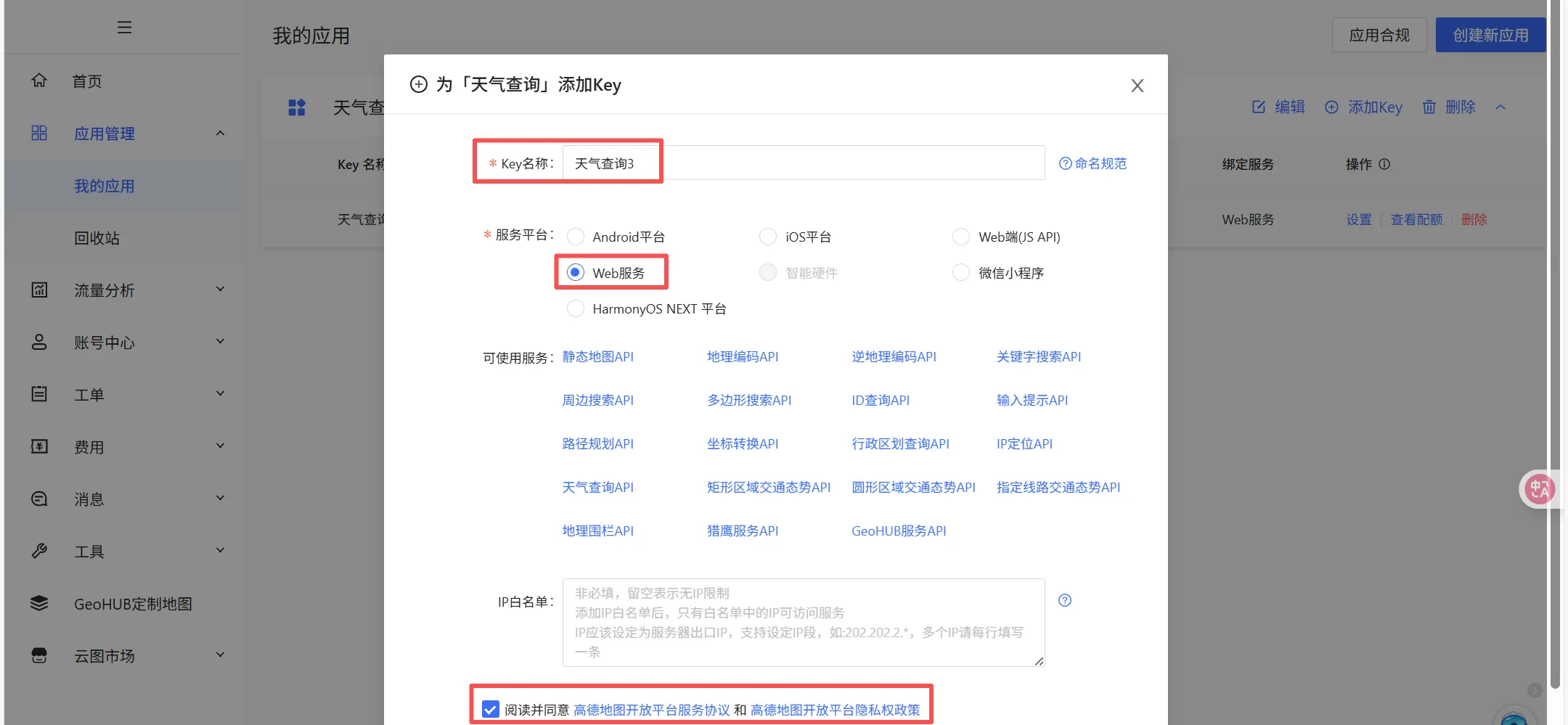Select 智能硬件 radio button
1568x725 pixels.
[x=768, y=272]
